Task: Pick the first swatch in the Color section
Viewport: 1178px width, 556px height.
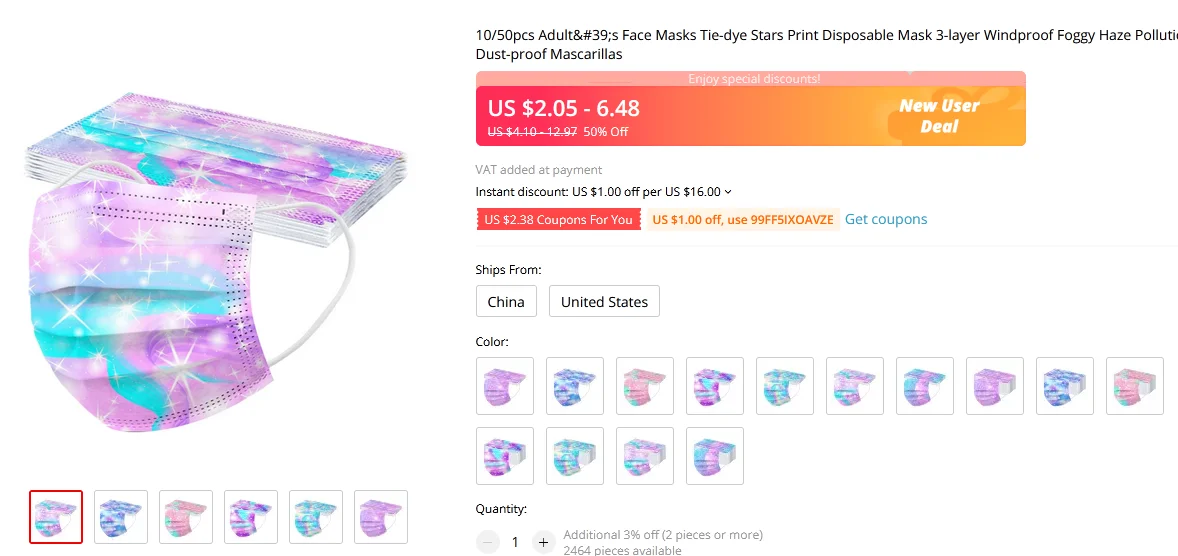Action: tap(505, 386)
